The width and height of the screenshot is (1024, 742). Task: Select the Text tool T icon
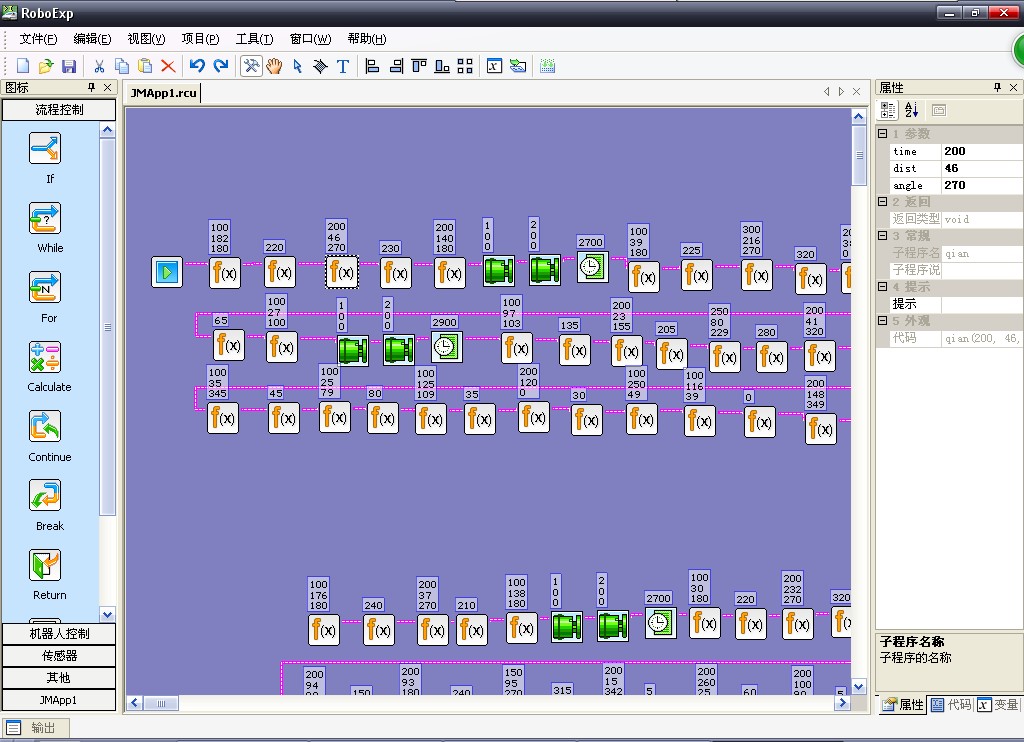343,66
